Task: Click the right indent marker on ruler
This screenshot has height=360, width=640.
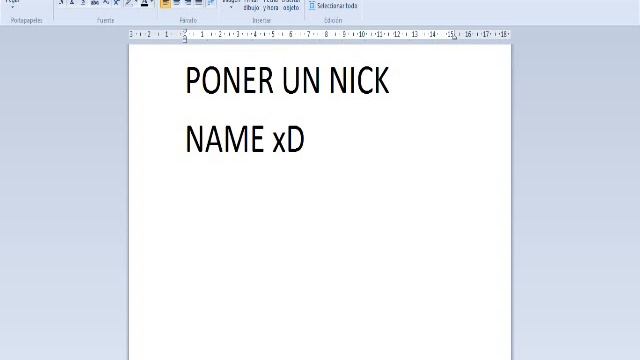Action: click(454, 37)
